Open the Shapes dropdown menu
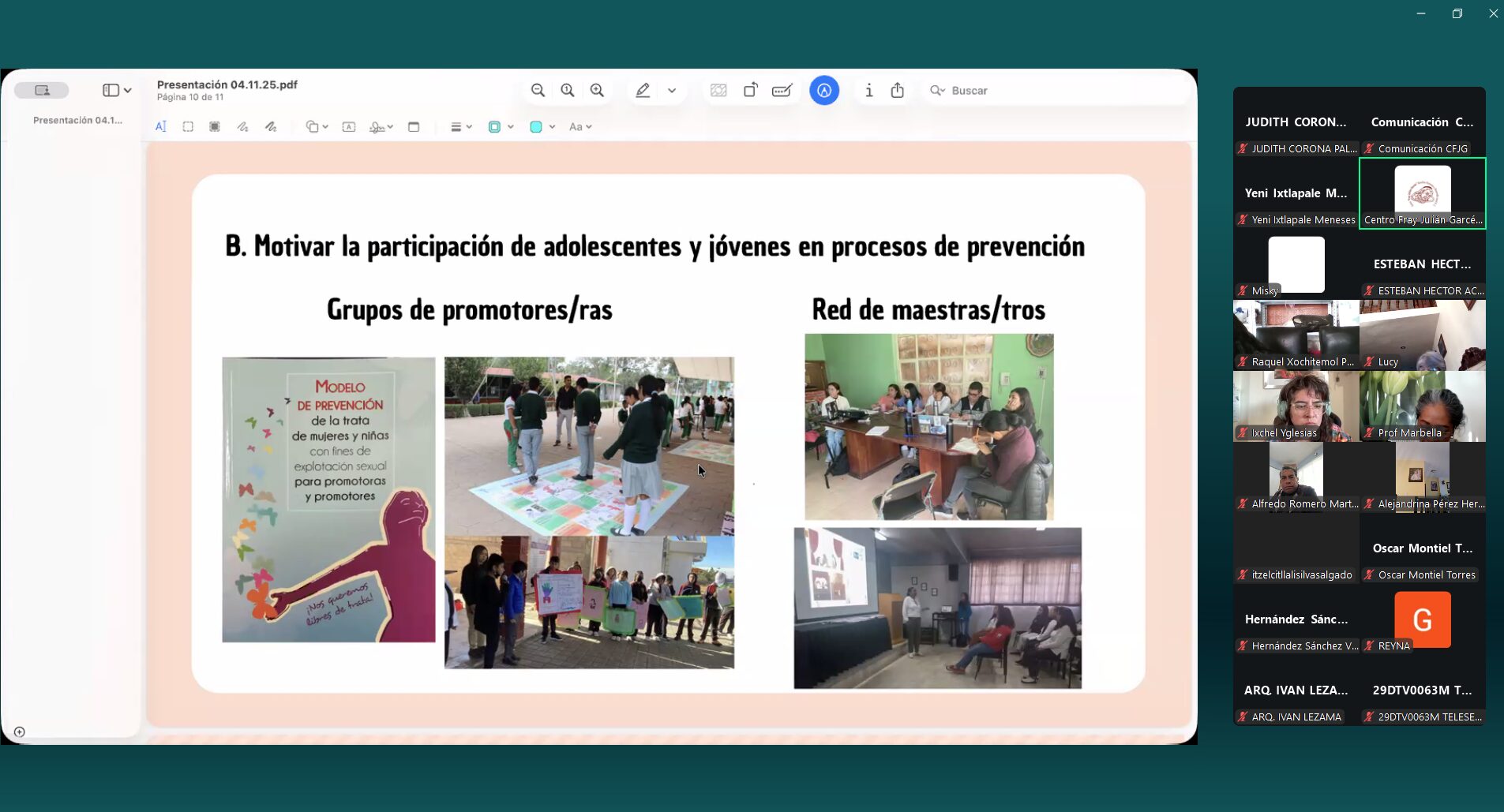The width and height of the screenshot is (1504, 812). (317, 127)
